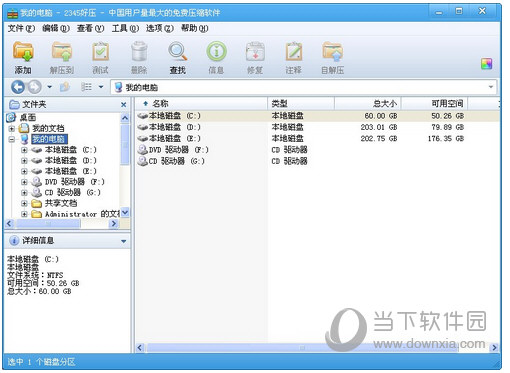Collapse the 详细信息 panel arrow
This screenshot has width=510, height=373.
[124, 241]
